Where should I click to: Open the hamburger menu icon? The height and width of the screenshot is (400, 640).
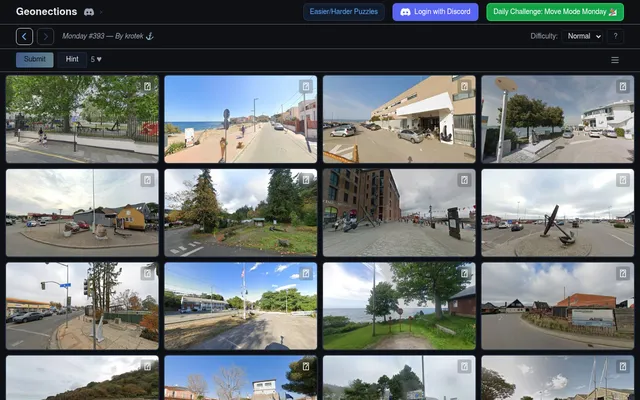(x=615, y=60)
